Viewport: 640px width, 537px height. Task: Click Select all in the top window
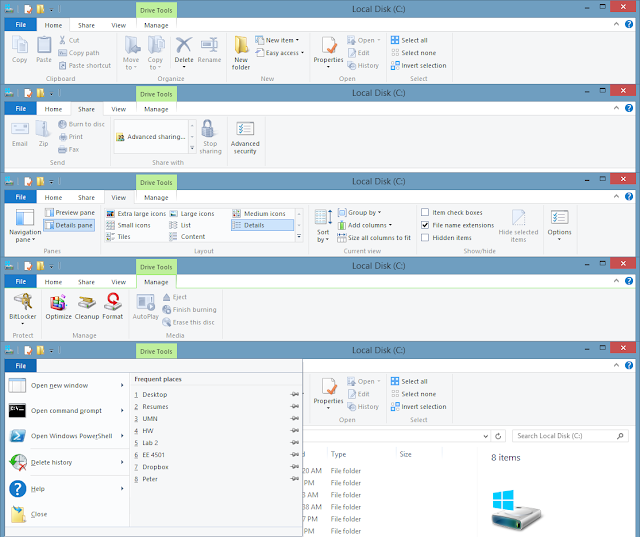click(x=409, y=40)
